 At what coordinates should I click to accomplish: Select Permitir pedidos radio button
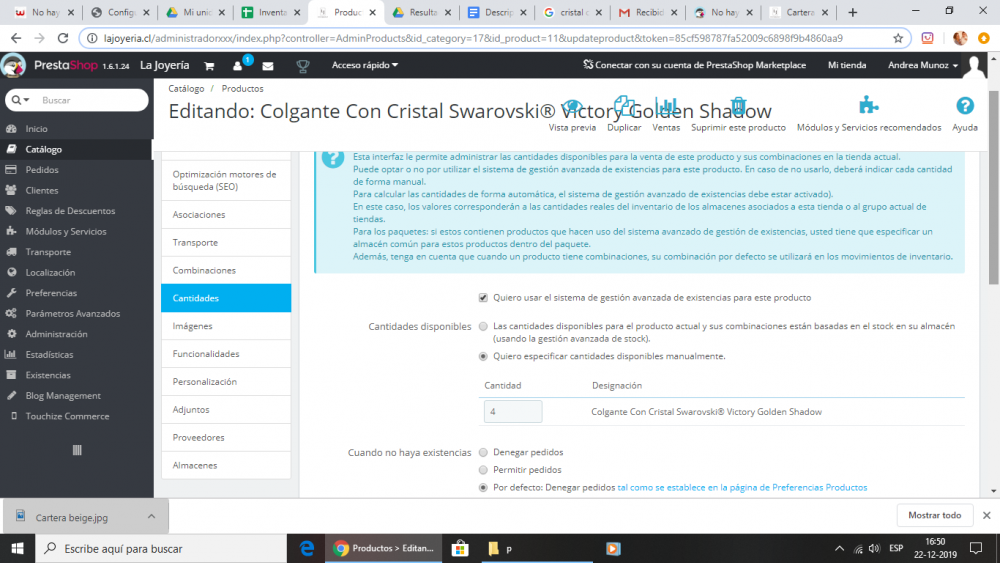[x=483, y=470]
